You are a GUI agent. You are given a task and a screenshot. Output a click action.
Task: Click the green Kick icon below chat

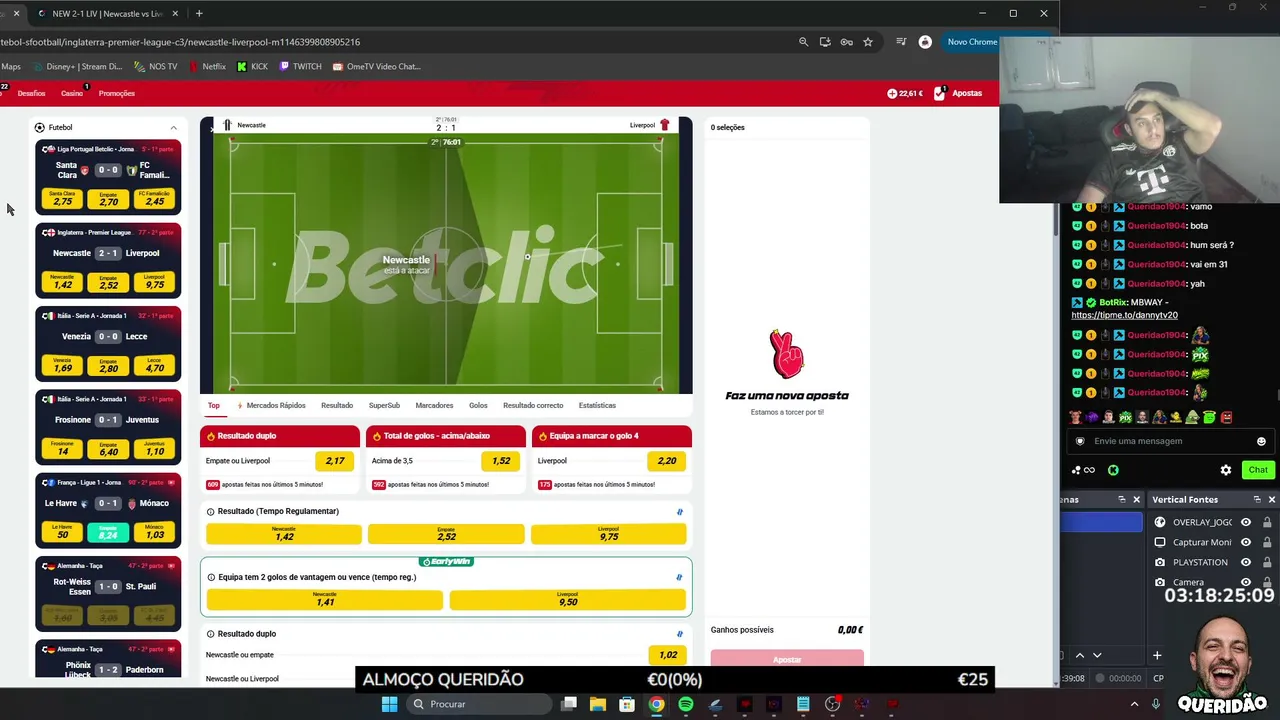click(1113, 470)
